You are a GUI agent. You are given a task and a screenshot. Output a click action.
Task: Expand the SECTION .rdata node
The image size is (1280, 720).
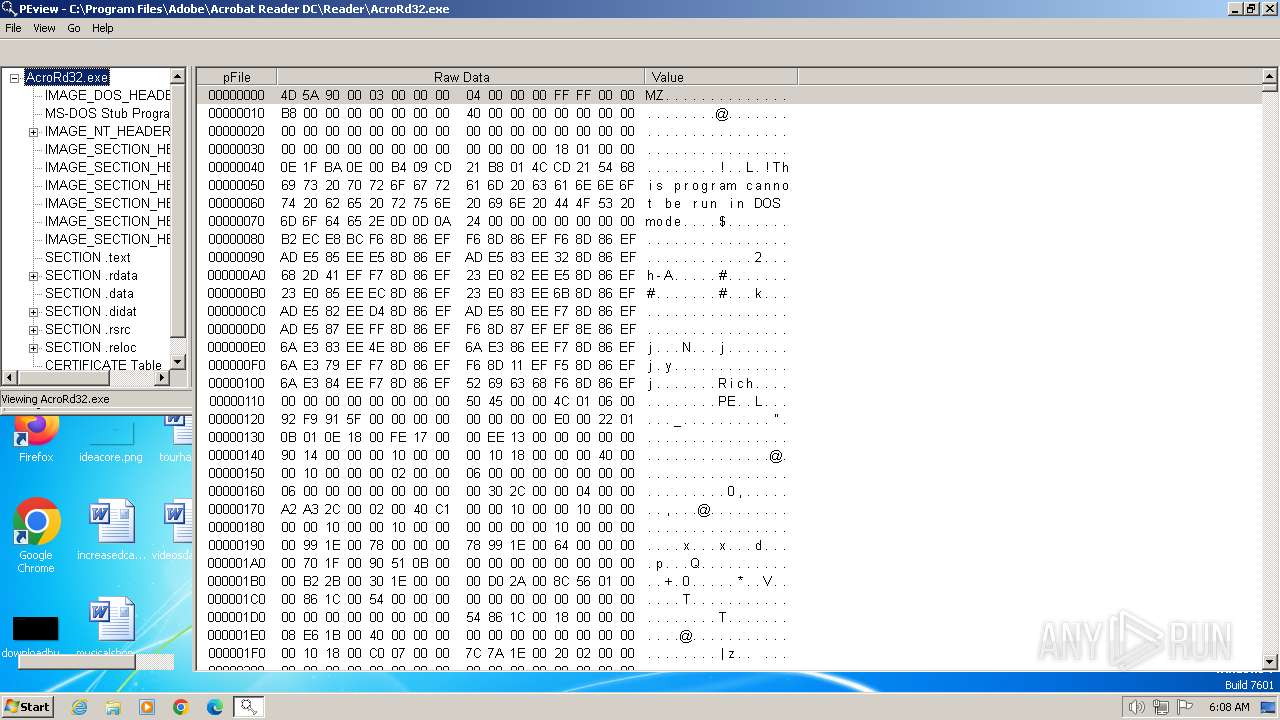[33, 276]
